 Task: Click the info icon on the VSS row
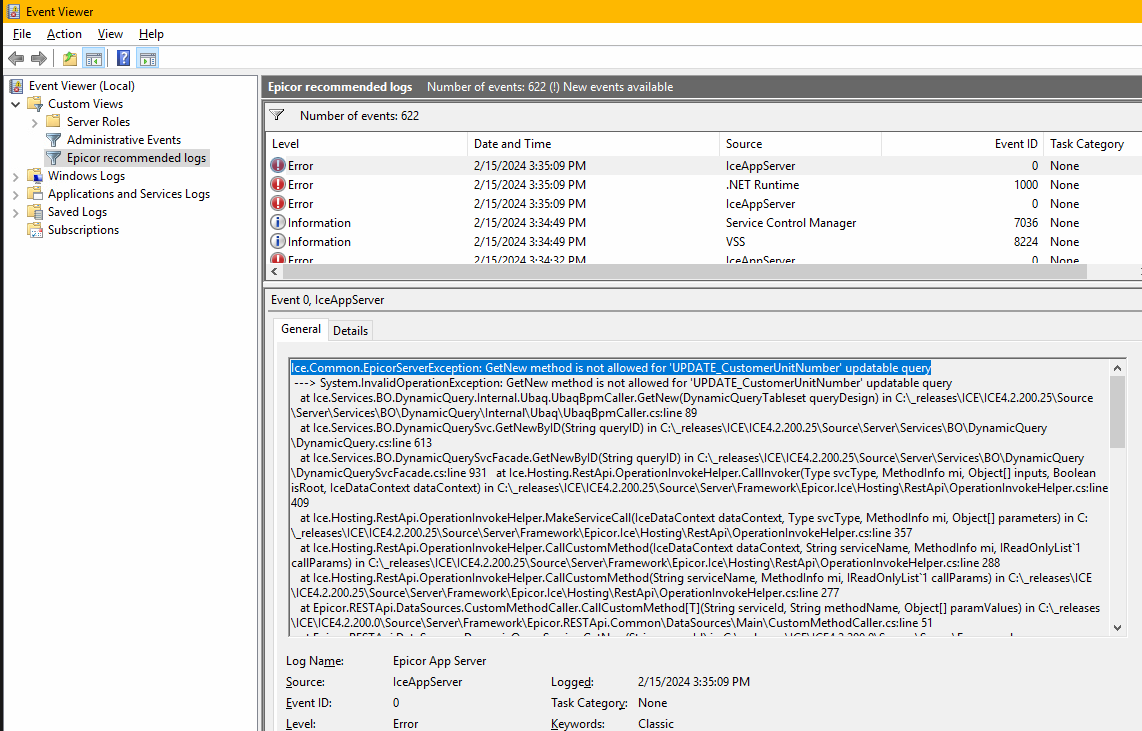(x=277, y=242)
